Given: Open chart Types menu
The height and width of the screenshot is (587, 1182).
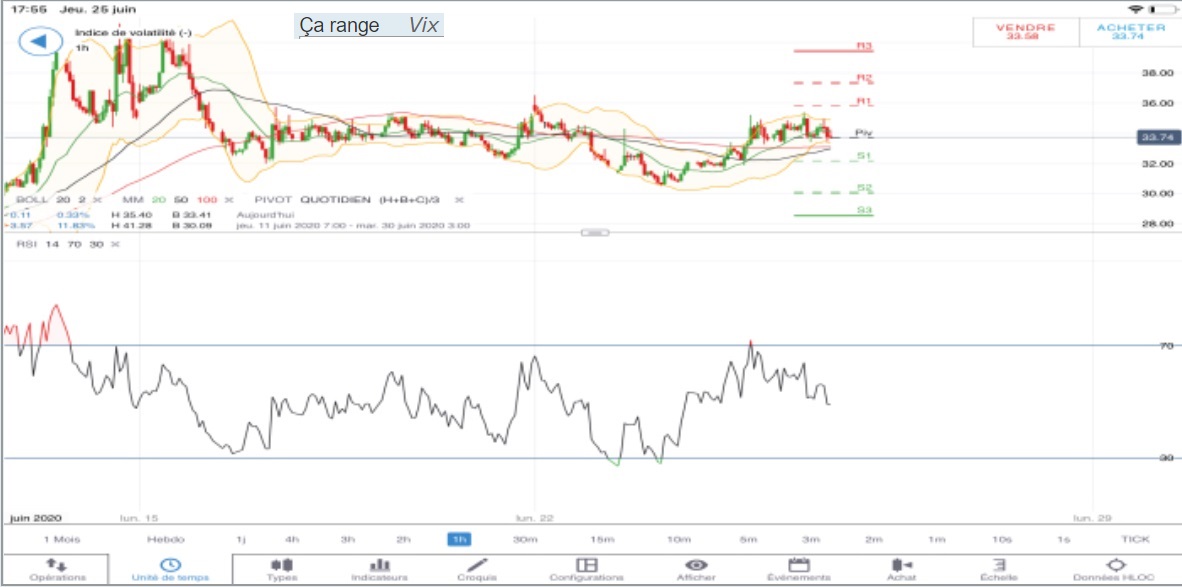Looking at the screenshot, I should pos(282,570).
